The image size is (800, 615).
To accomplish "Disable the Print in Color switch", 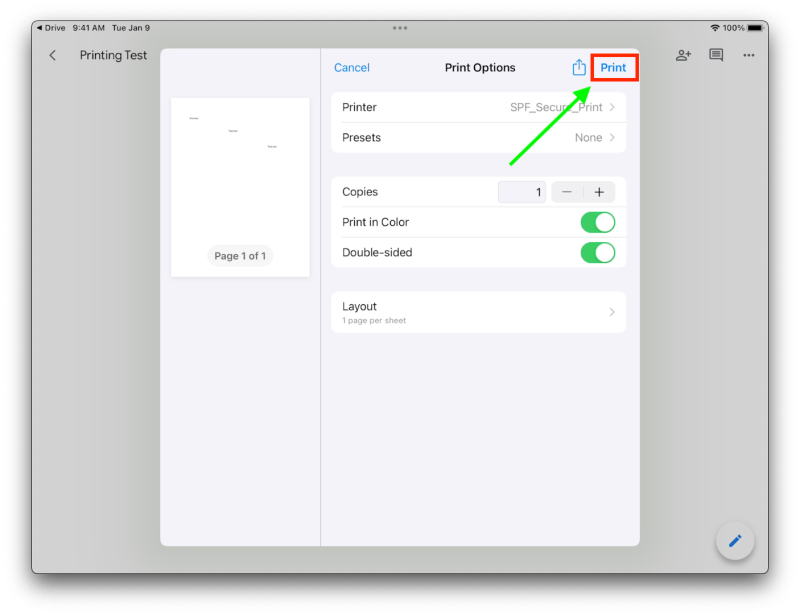I will tap(597, 222).
